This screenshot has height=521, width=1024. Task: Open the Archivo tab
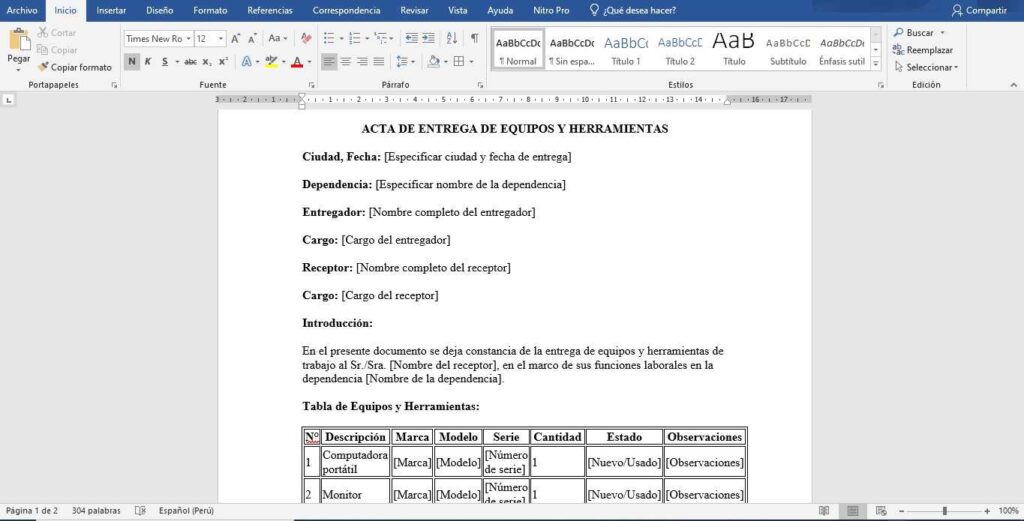click(22, 10)
